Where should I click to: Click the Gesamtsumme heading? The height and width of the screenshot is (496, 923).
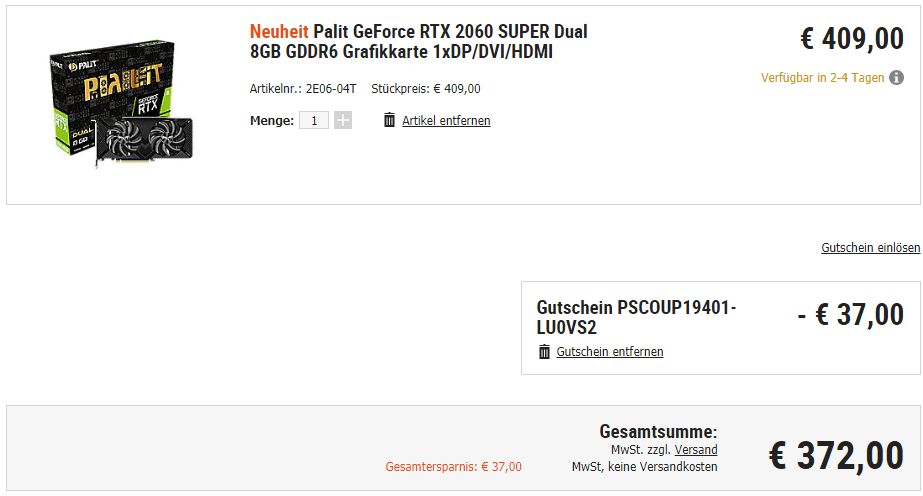pos(658,432)
